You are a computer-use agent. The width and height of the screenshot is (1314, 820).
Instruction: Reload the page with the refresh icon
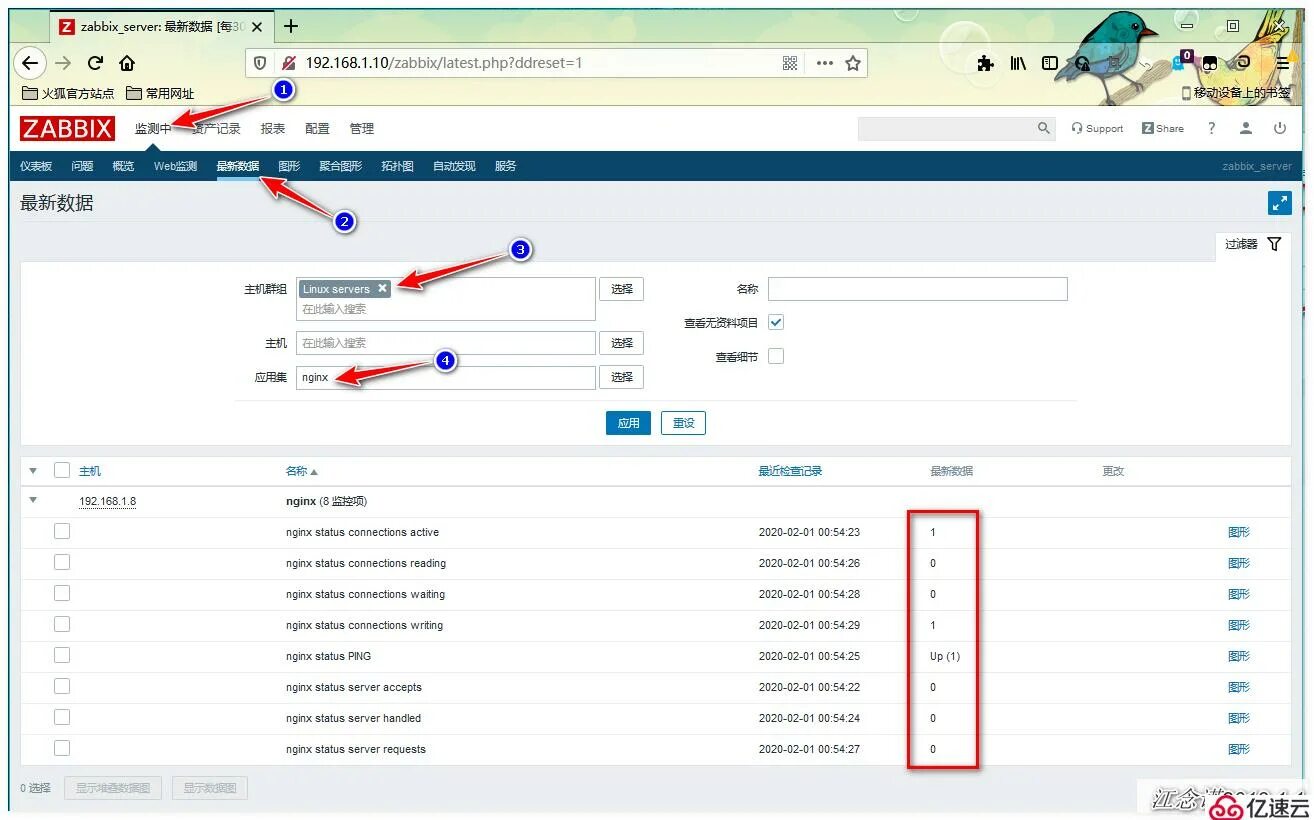point(96,63)
